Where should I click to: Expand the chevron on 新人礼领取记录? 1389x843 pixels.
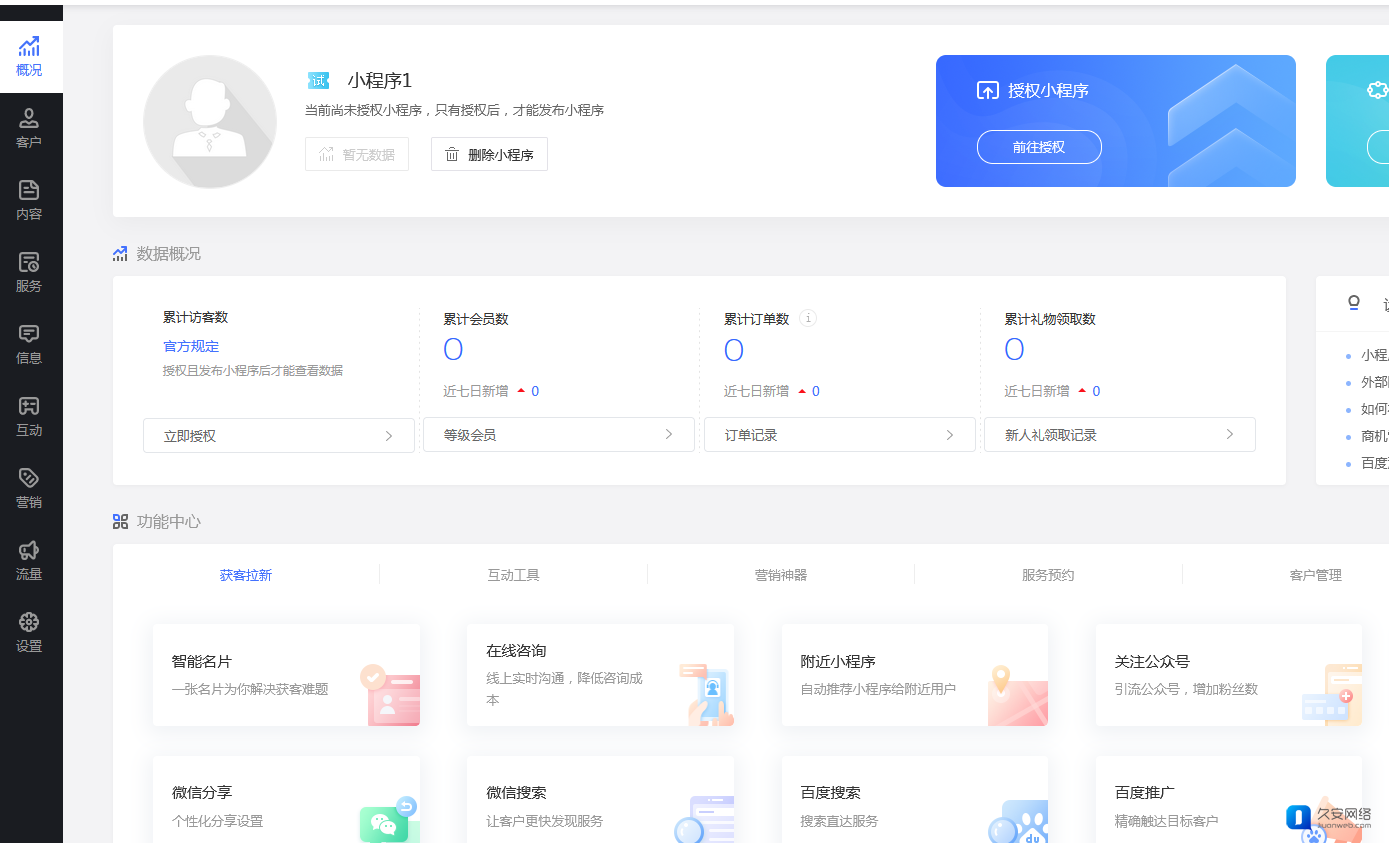coord(1230,435)
